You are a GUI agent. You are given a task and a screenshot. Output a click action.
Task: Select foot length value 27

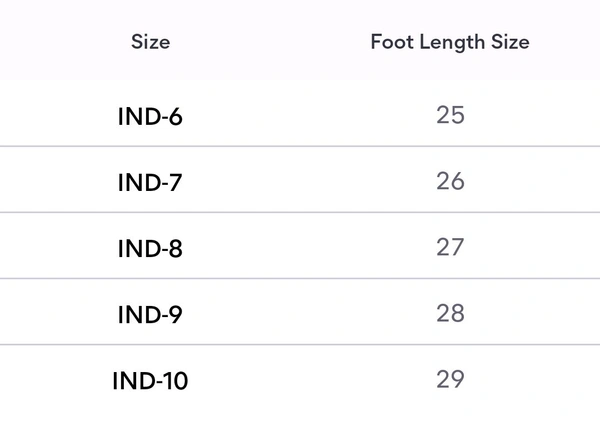[x=450, y=247]
